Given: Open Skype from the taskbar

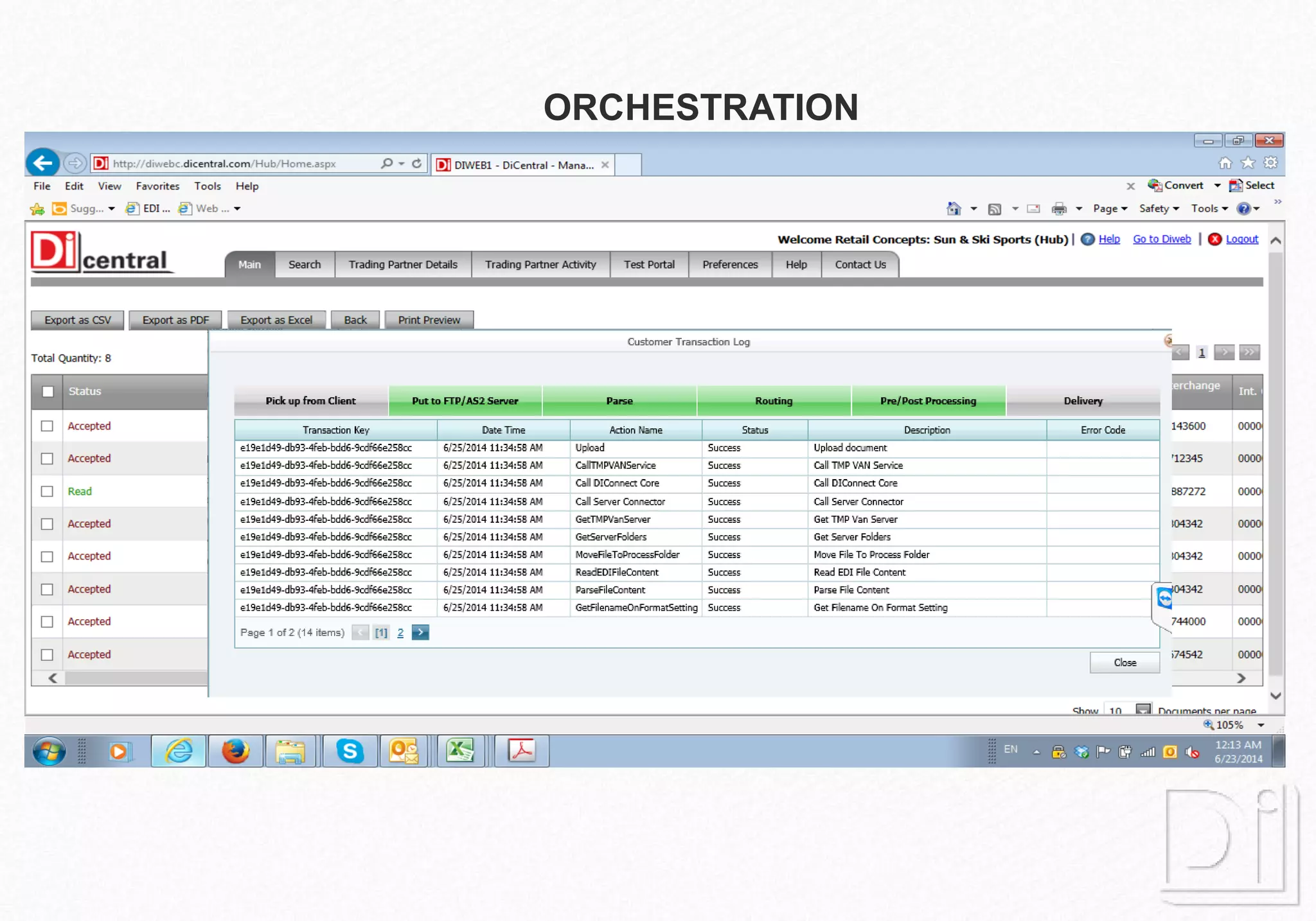Looking at the screenshot, I should pos(350,751).
